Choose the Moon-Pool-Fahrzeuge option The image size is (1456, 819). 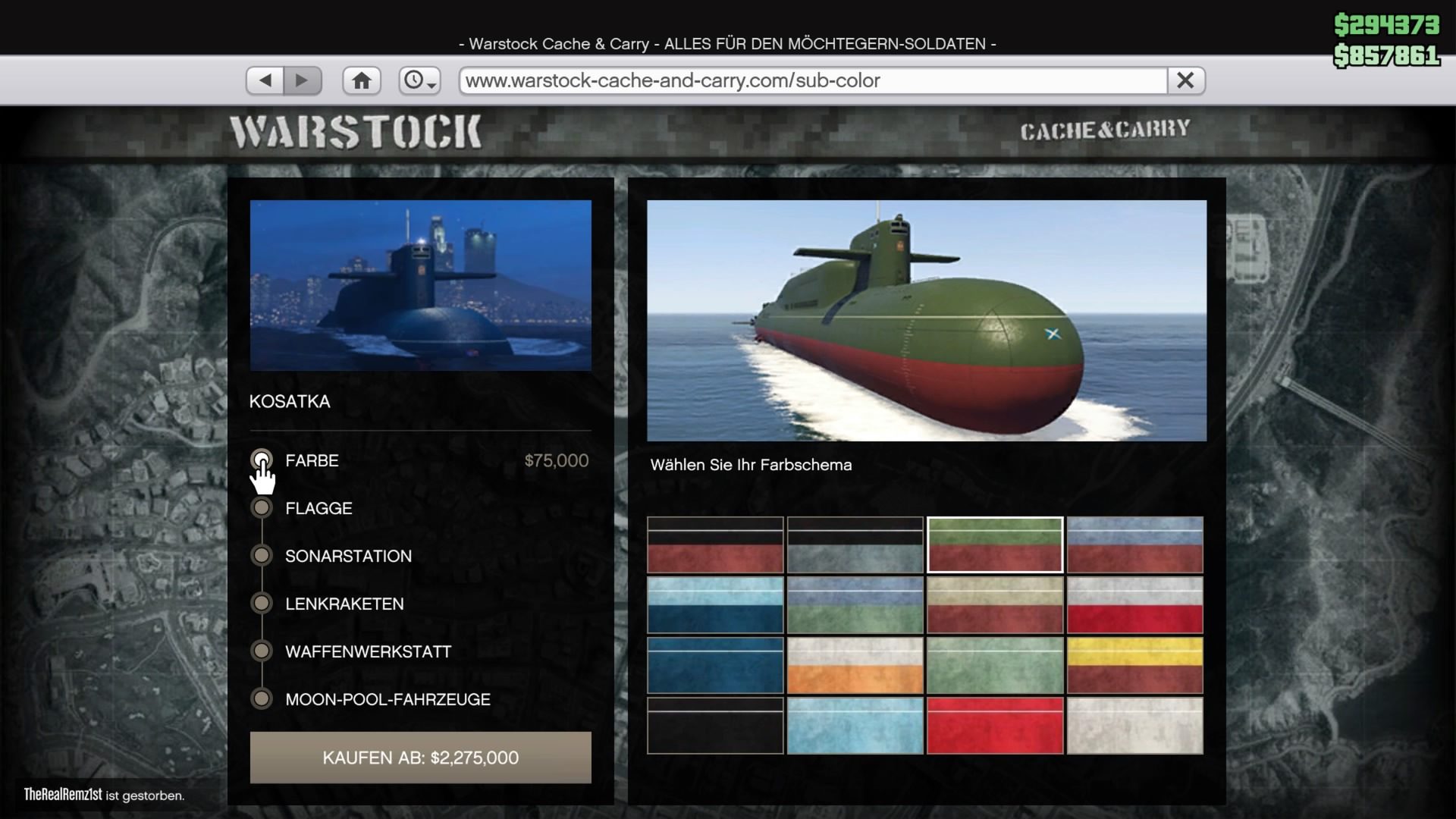[x=262, y=699]
